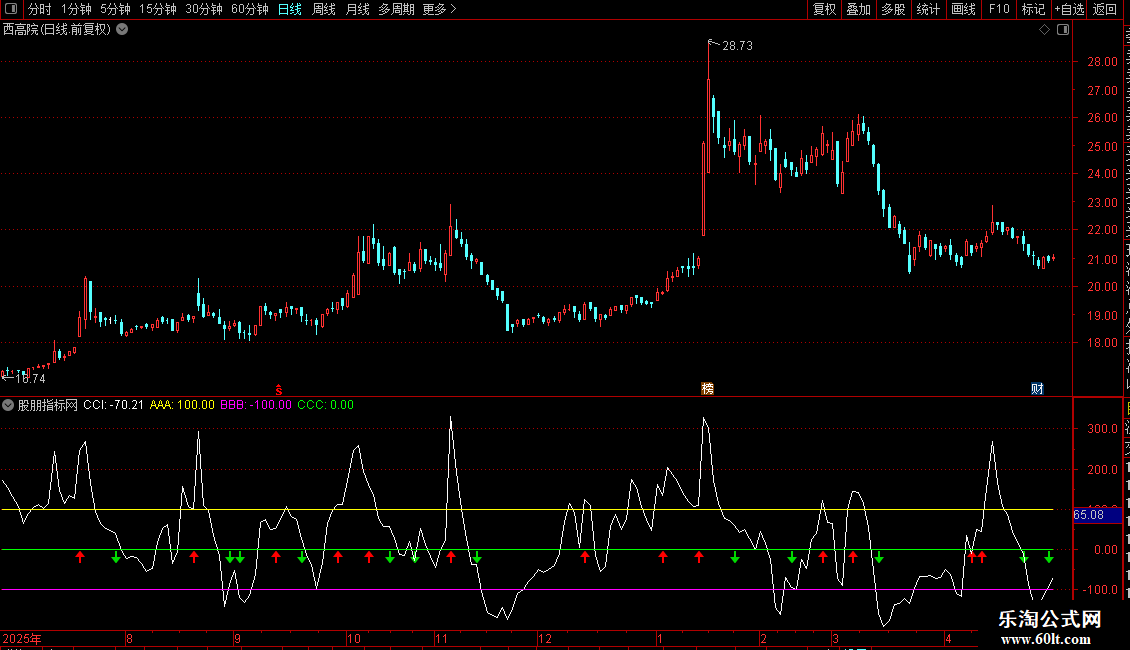1130x650 pixels.
Task: Open the 画线 drawing tools
Action: [963, 9]
